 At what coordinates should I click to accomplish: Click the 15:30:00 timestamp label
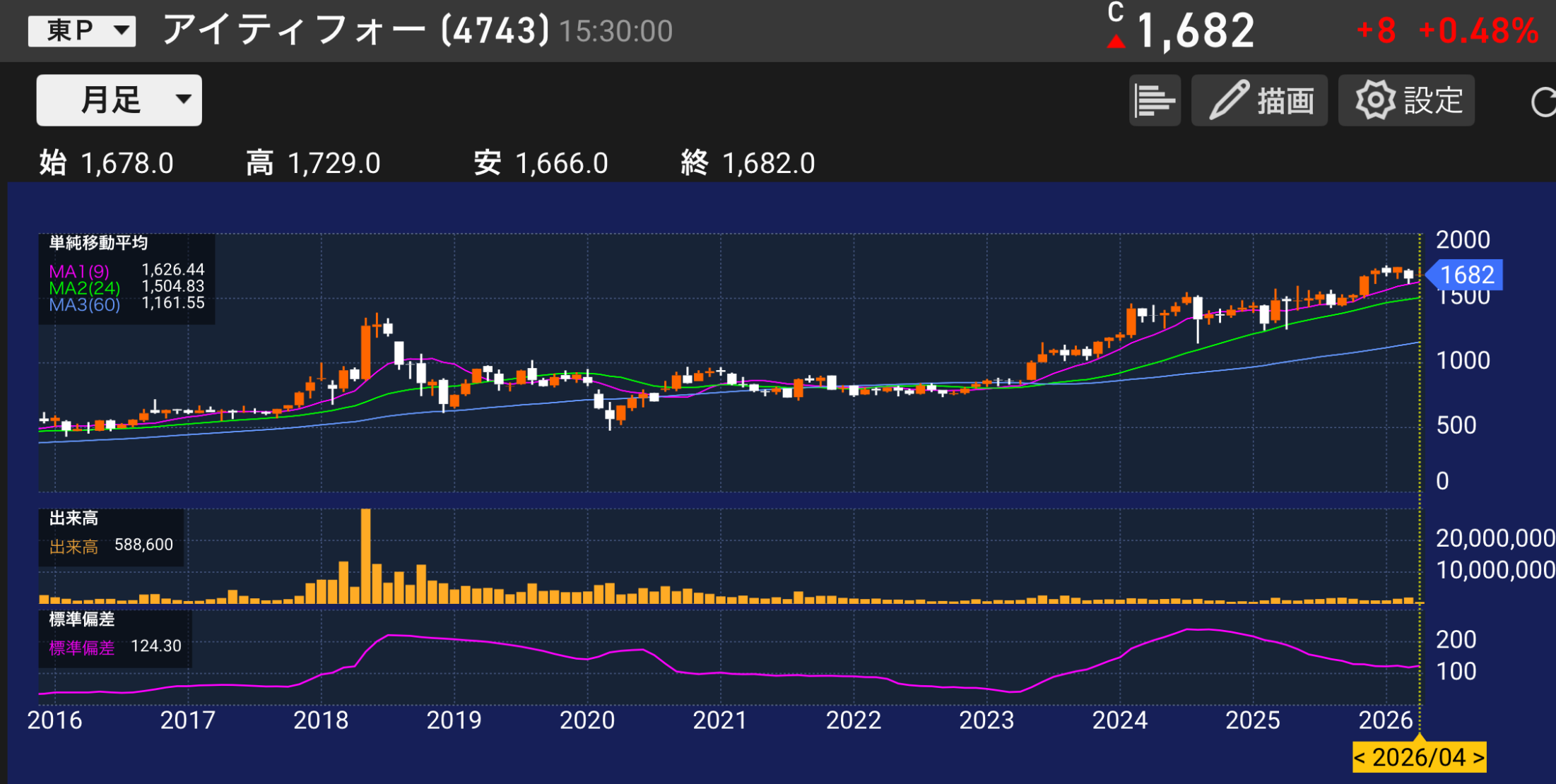pyautogui.click(x=613, y=31)
